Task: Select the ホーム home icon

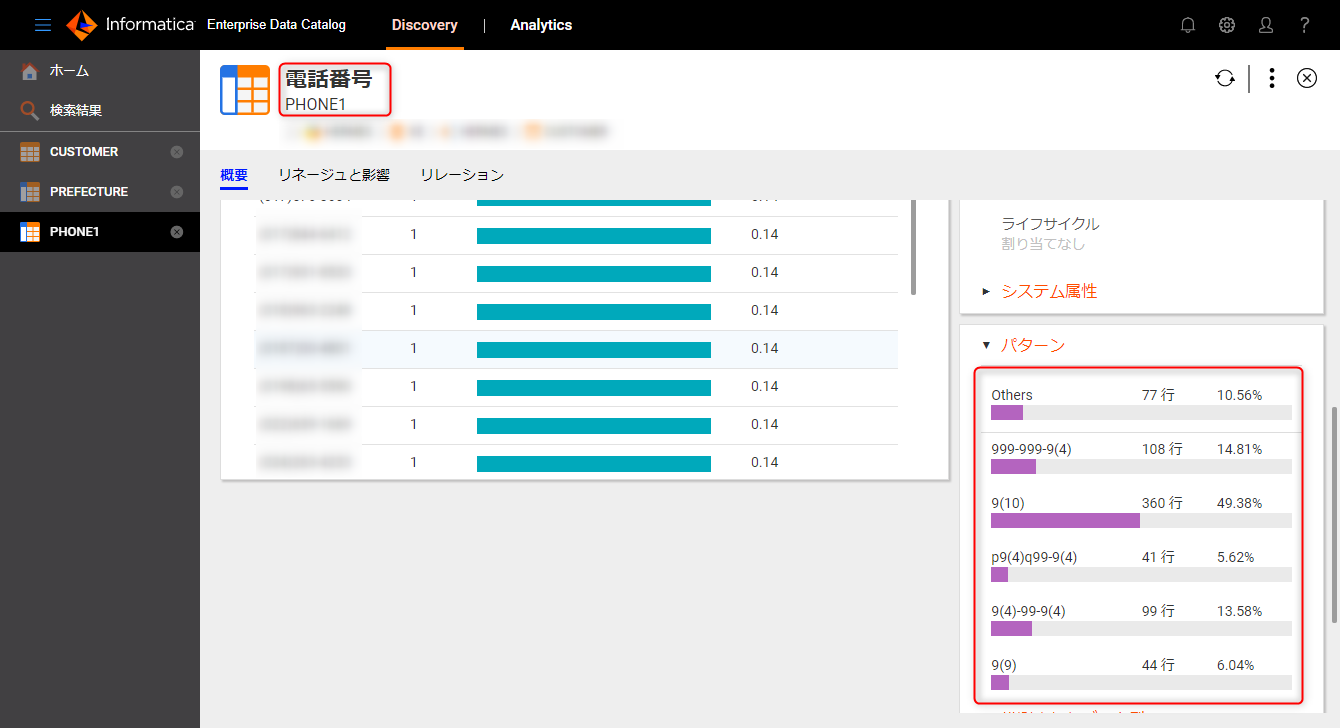Action: point(28,71)
